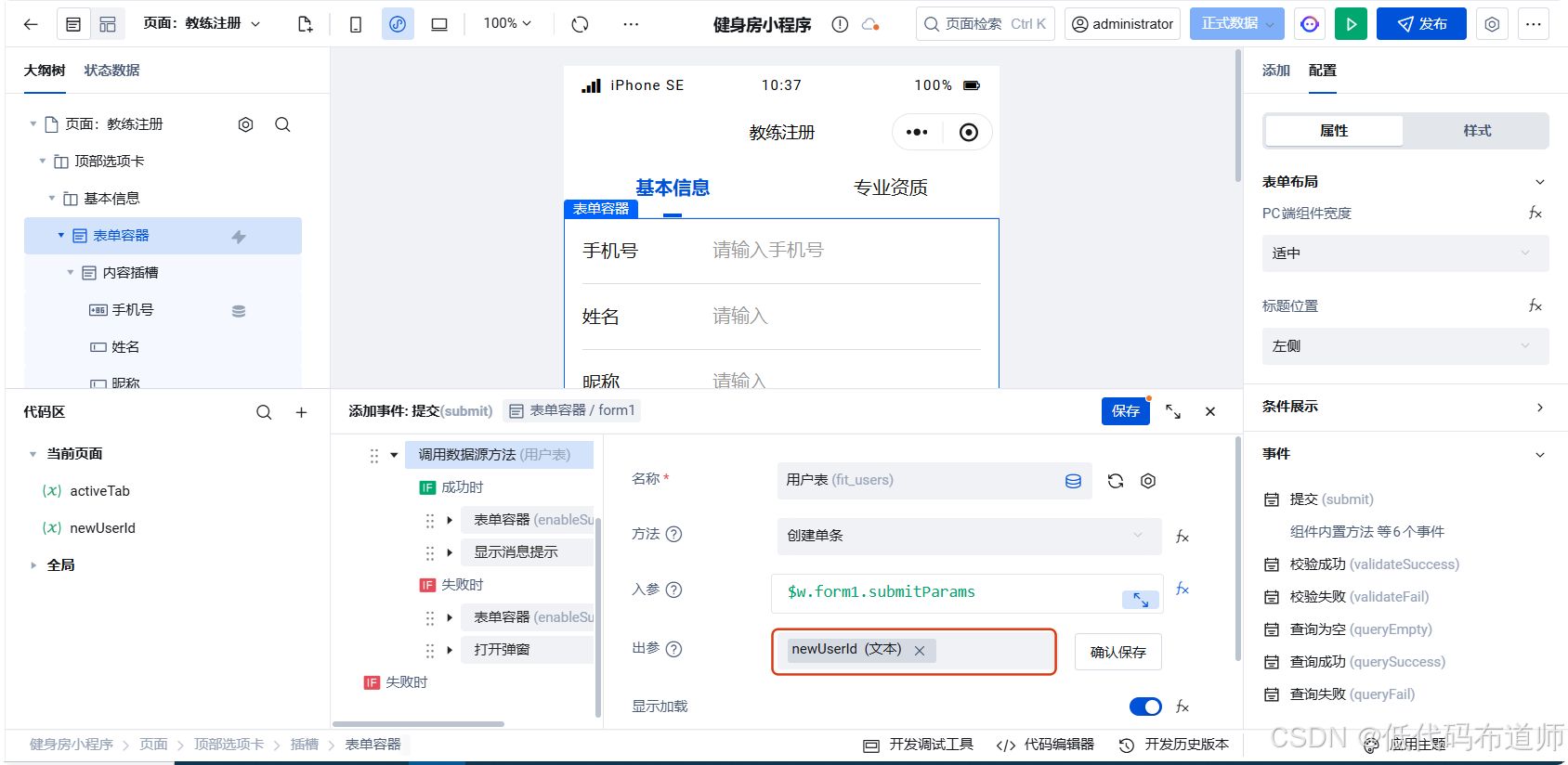The image size is (1568, 765).
Task: Click the fx expression icon for 入参
Action: (1183, 589)
